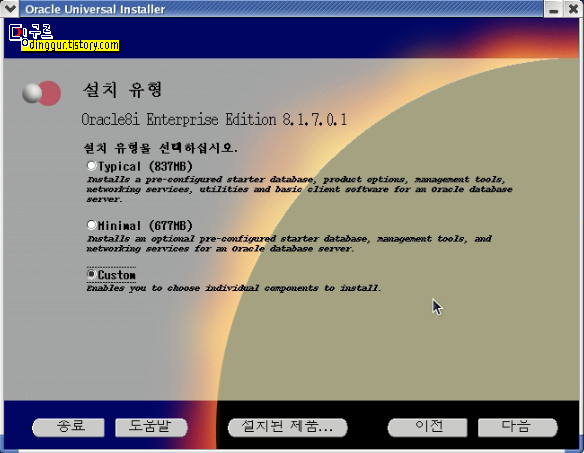This screenshot has width=584, height=453.
Task: Click the Minimal description starting 'Installs an optional'
Action: coord(289,244)
